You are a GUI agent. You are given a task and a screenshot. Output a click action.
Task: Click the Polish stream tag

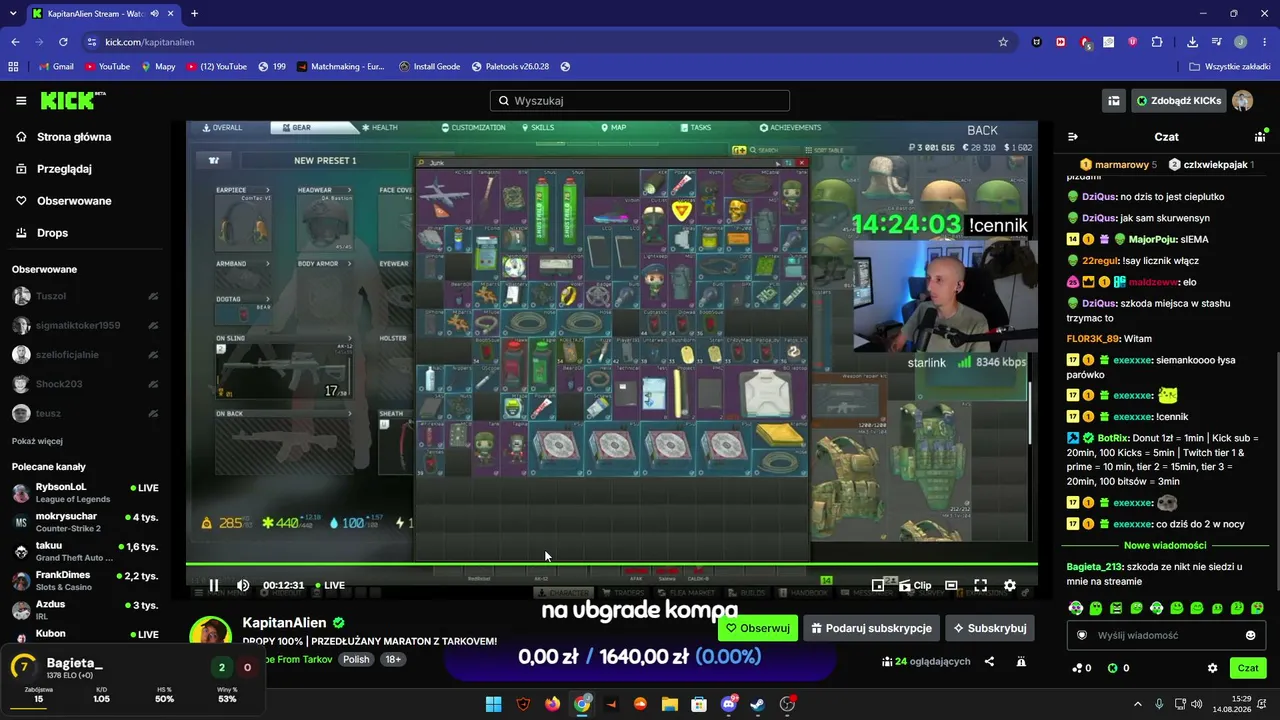click(x=356, y=660)
